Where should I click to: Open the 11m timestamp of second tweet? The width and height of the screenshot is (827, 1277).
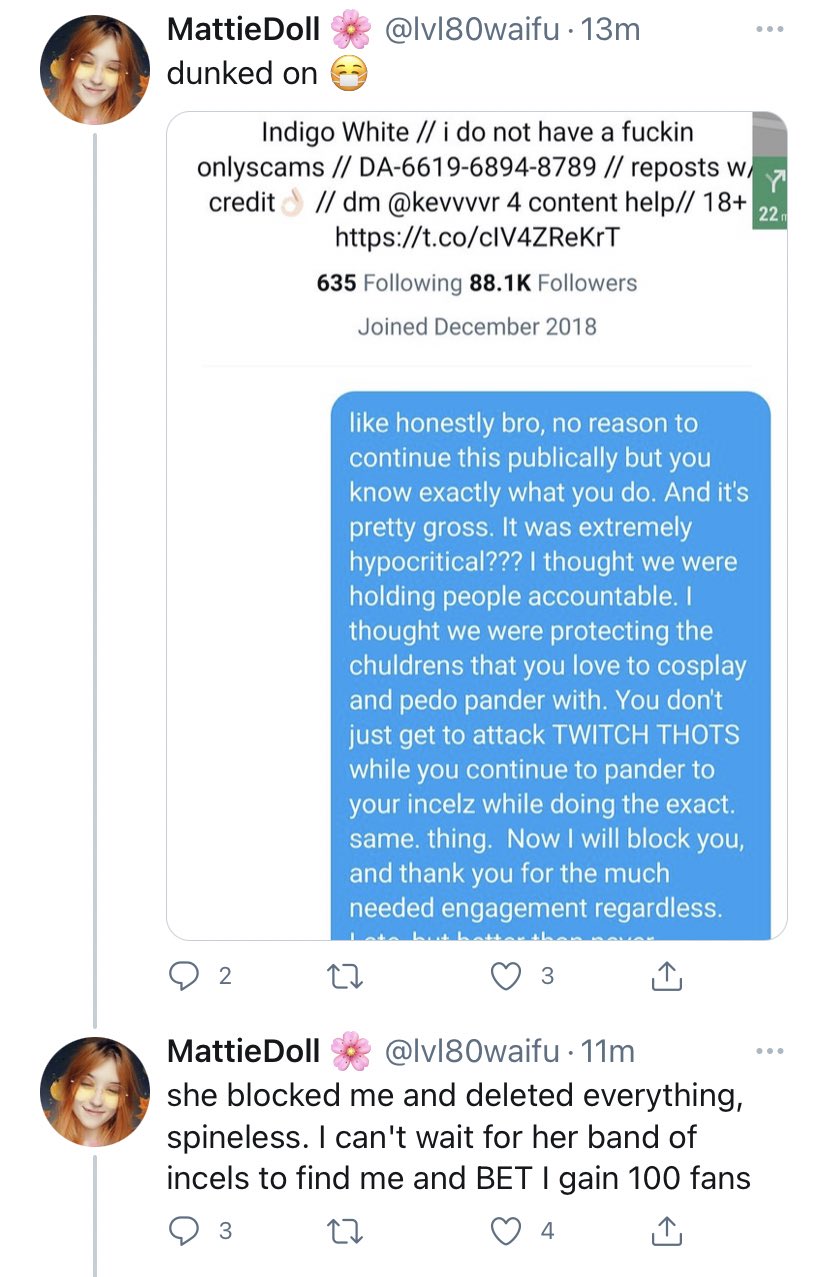click(608, 1051)
